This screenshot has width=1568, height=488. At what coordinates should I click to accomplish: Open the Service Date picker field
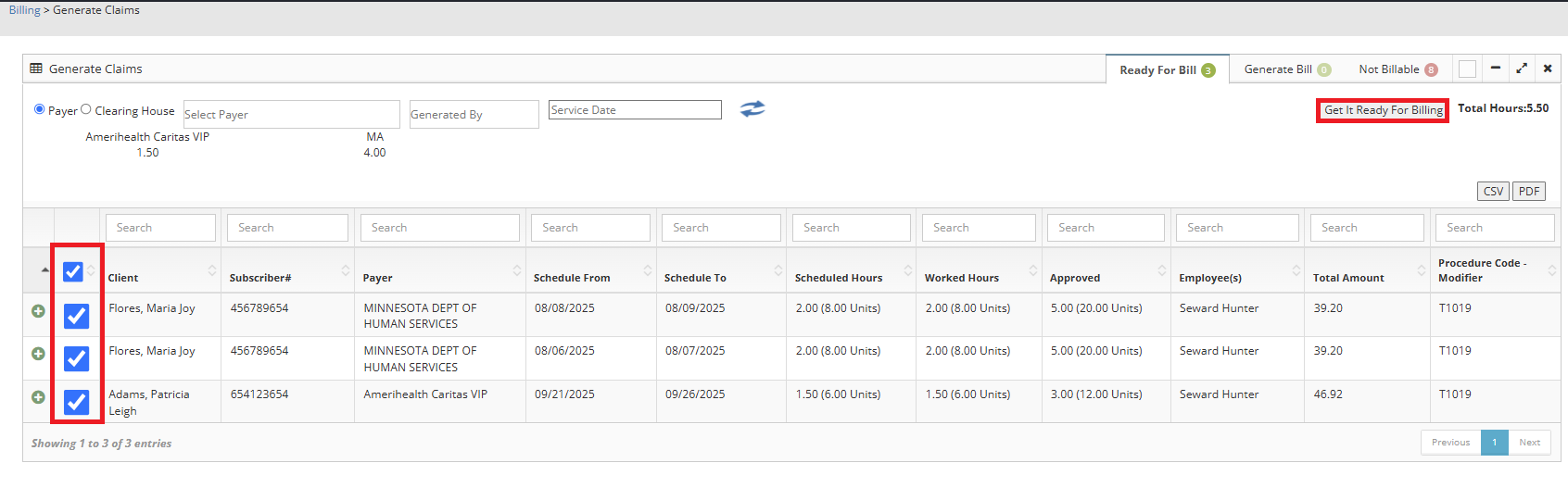click(635, 110)
